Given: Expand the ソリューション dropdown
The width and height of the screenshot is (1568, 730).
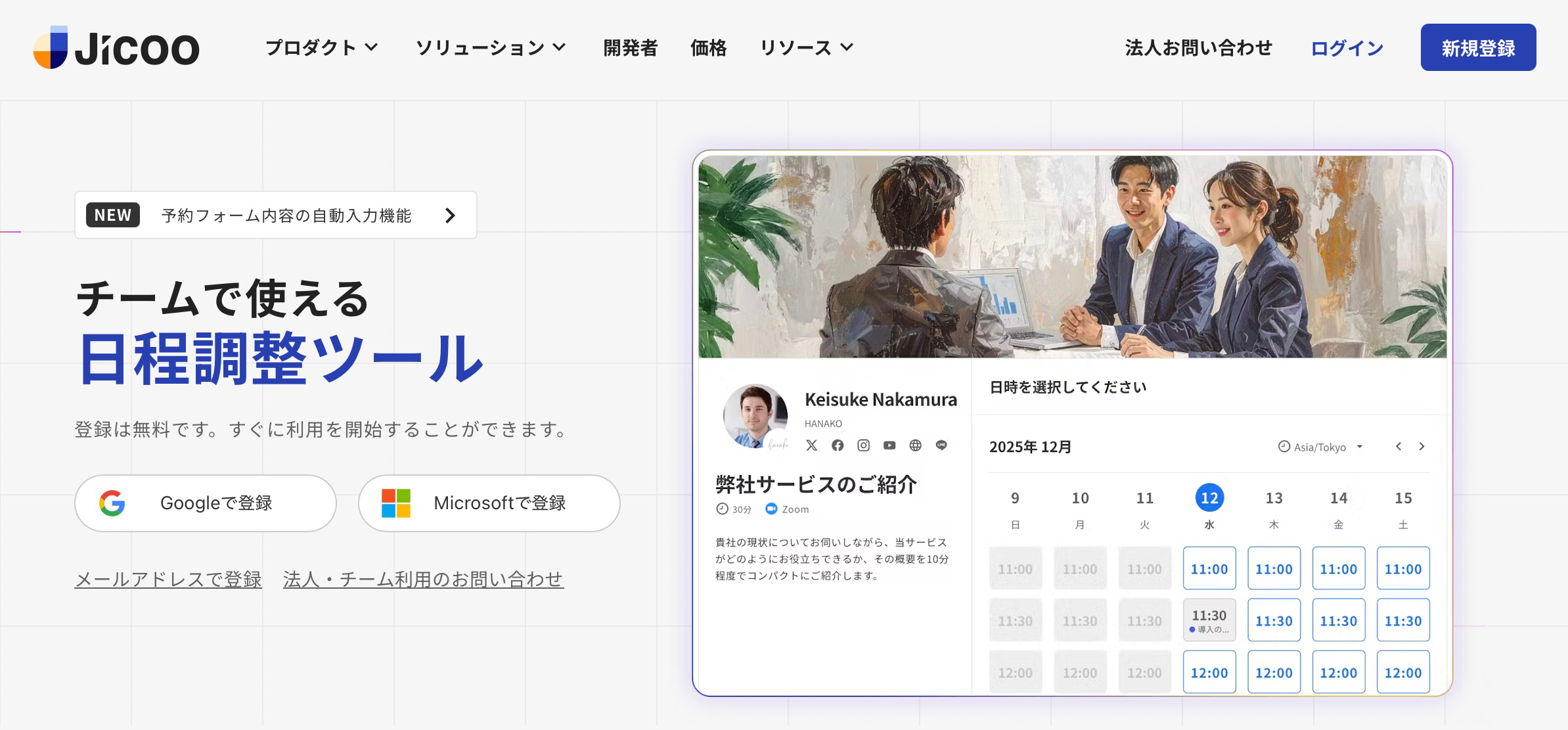Looking at the screenshot, I should (x=490, y=47).
